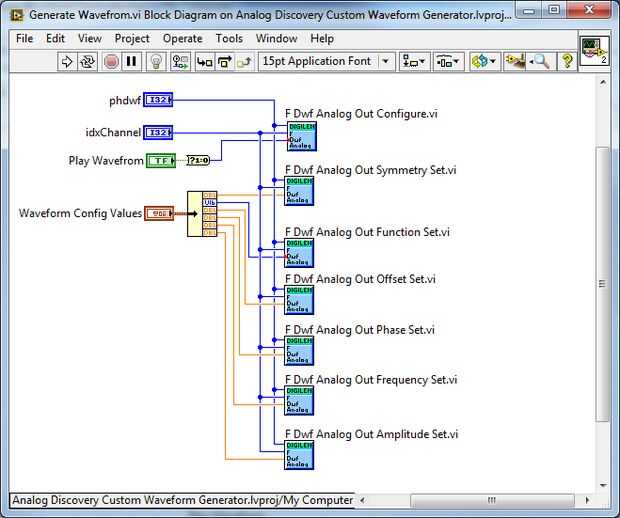Click the horizontal scrollbar at bottom
Image resolution: width=620 pixels, height=518 pixels.
tap(474, 500)
